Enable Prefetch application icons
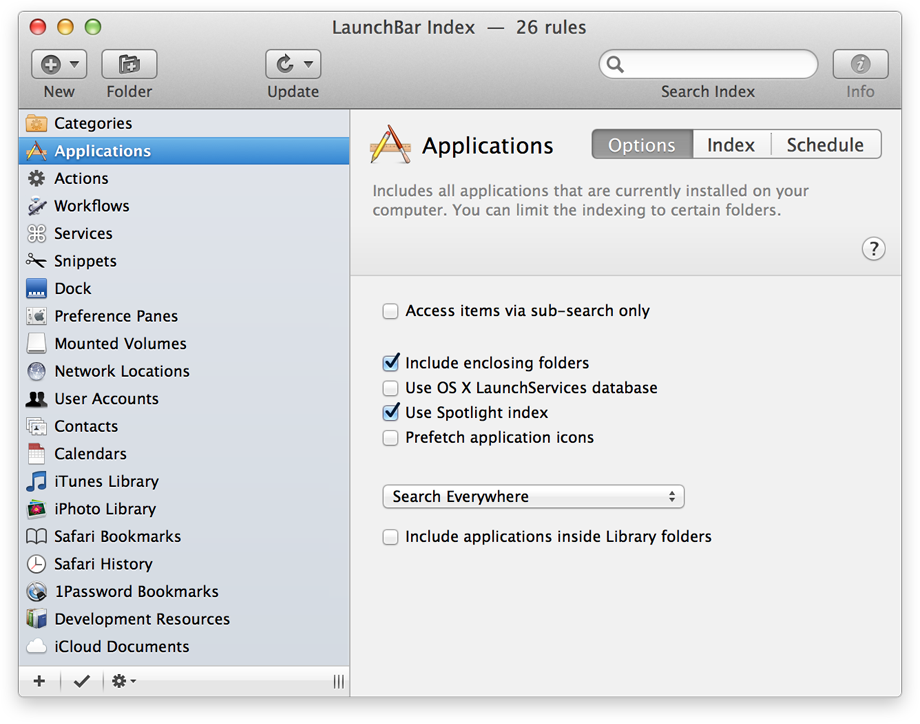 click(390, 438)
